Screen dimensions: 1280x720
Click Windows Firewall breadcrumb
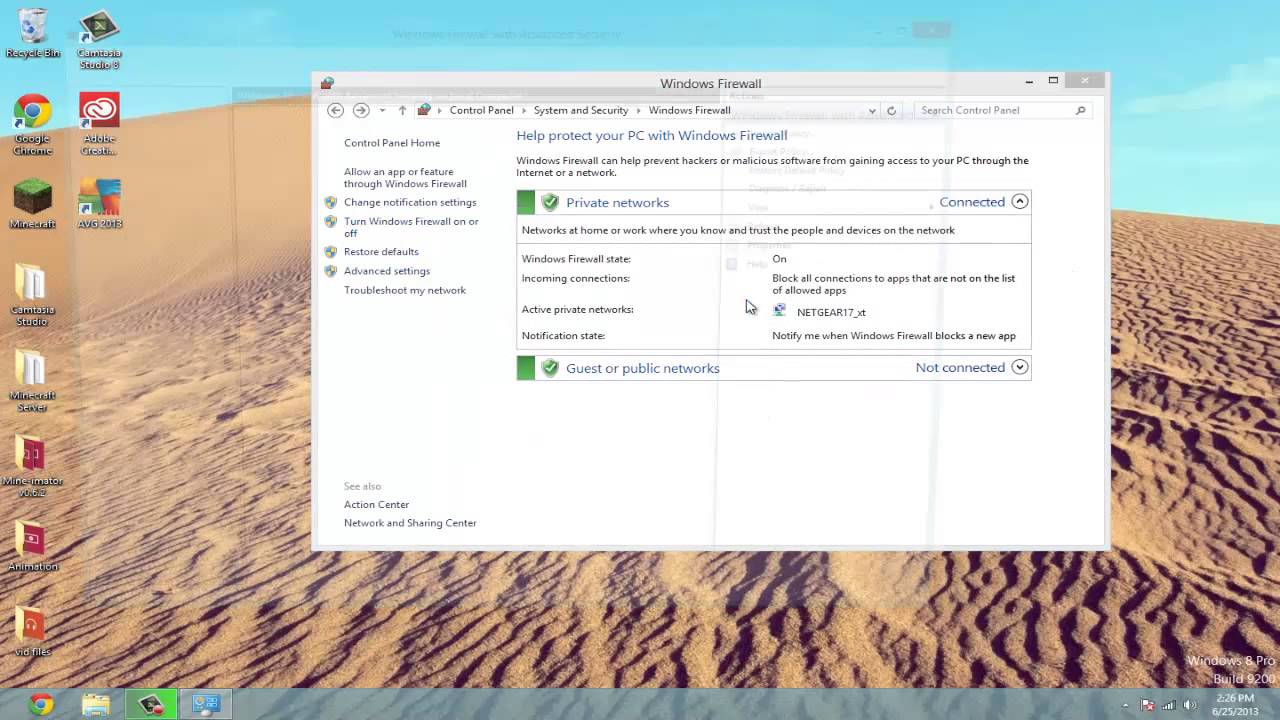click(689, 110)
